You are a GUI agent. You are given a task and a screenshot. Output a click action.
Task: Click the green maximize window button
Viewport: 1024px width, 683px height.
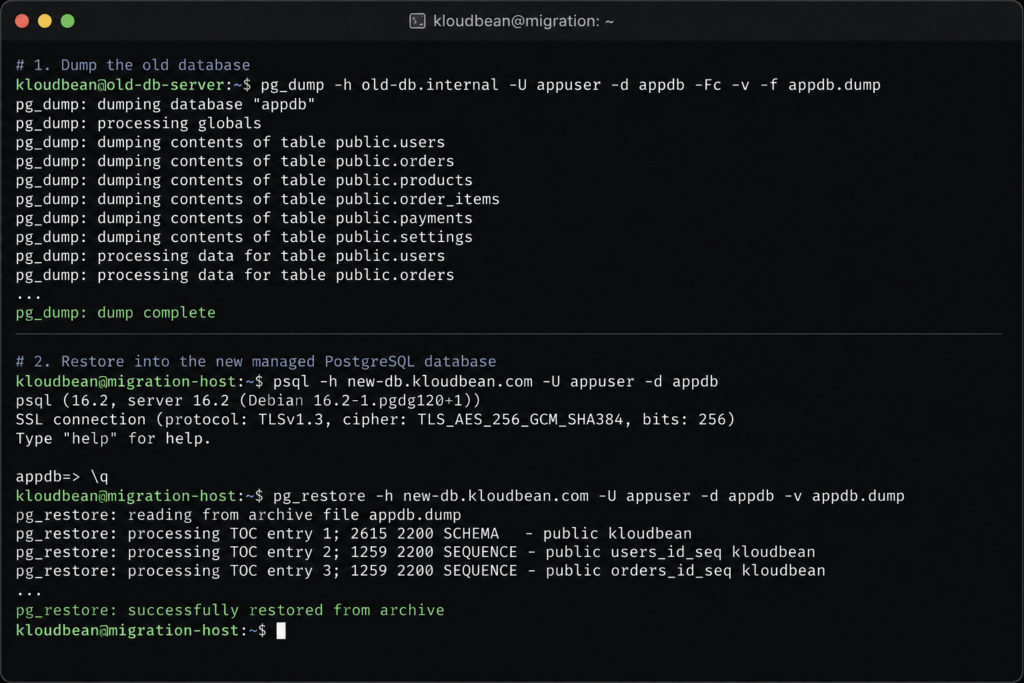coord(68,21)
